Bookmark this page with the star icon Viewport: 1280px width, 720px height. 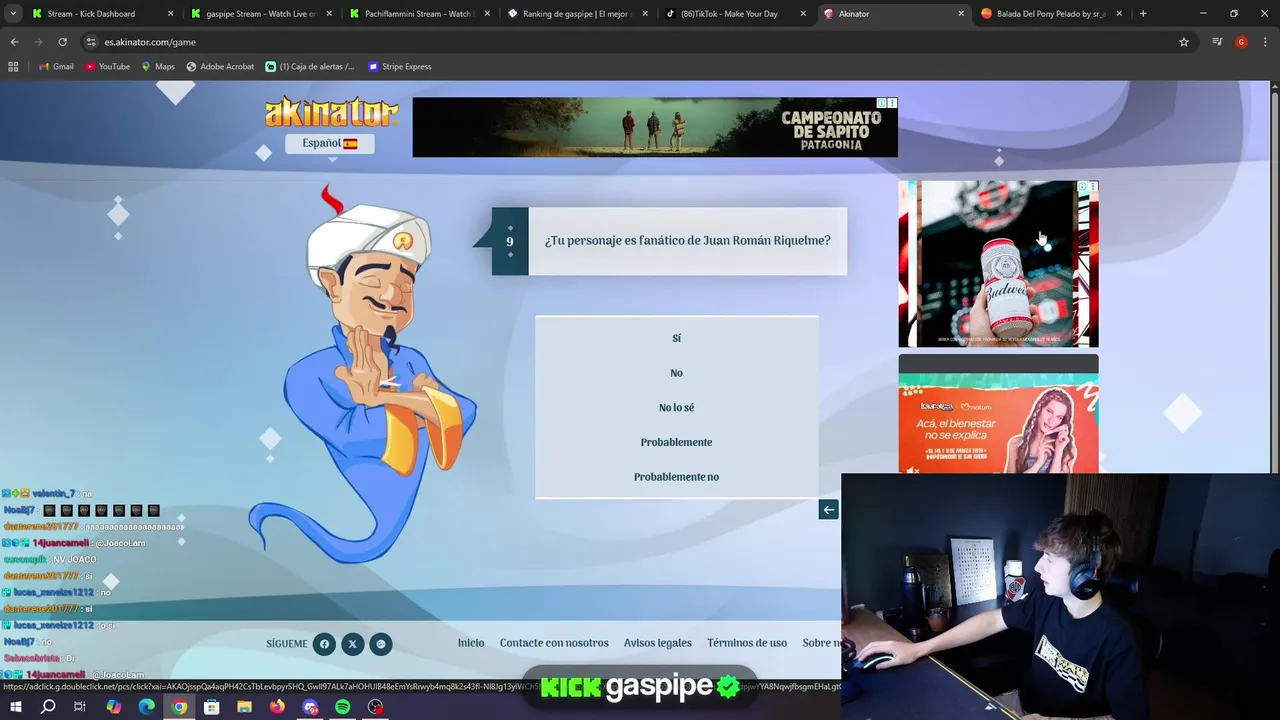pos(1184,42)
